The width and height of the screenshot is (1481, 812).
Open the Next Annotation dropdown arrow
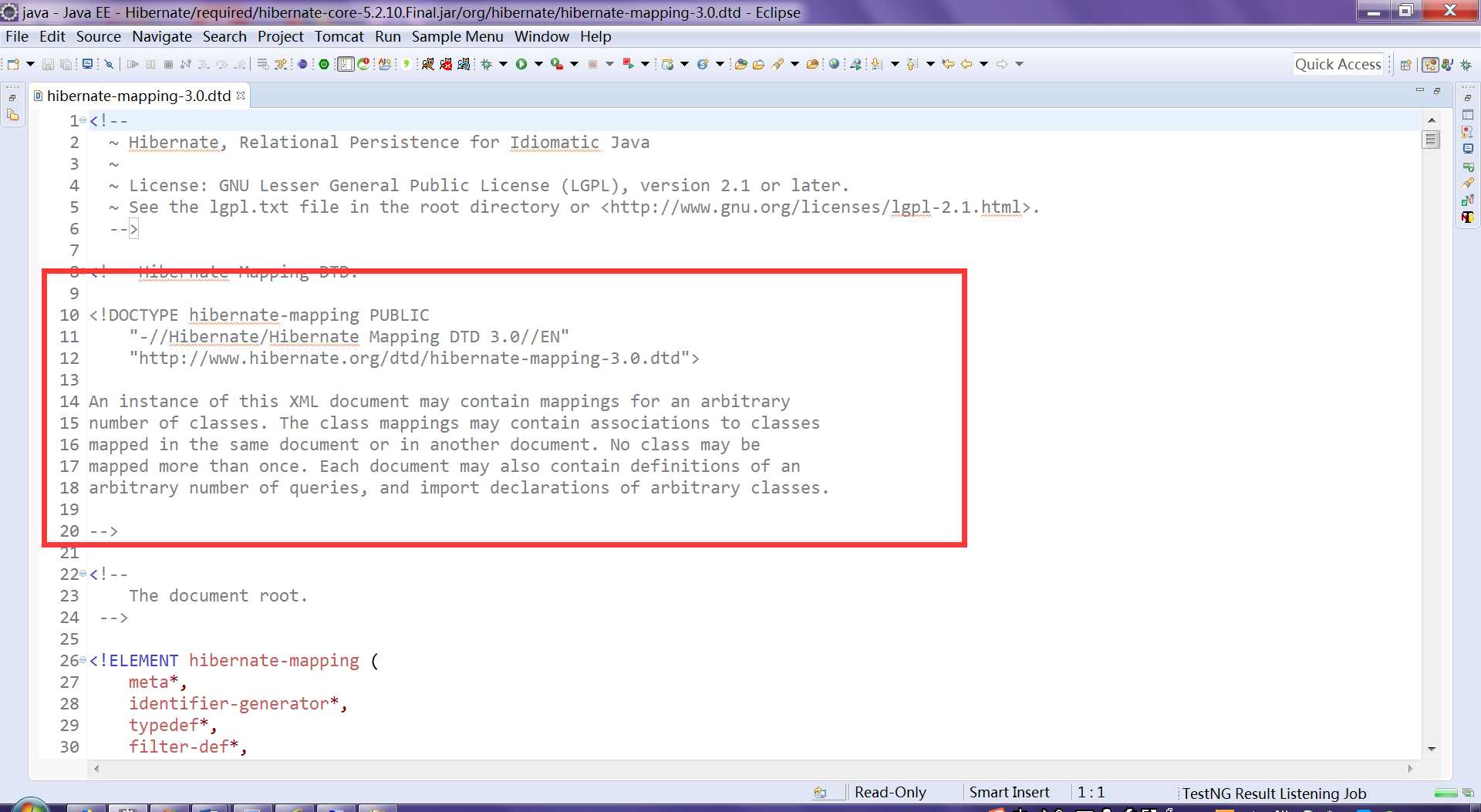(895, 64)
